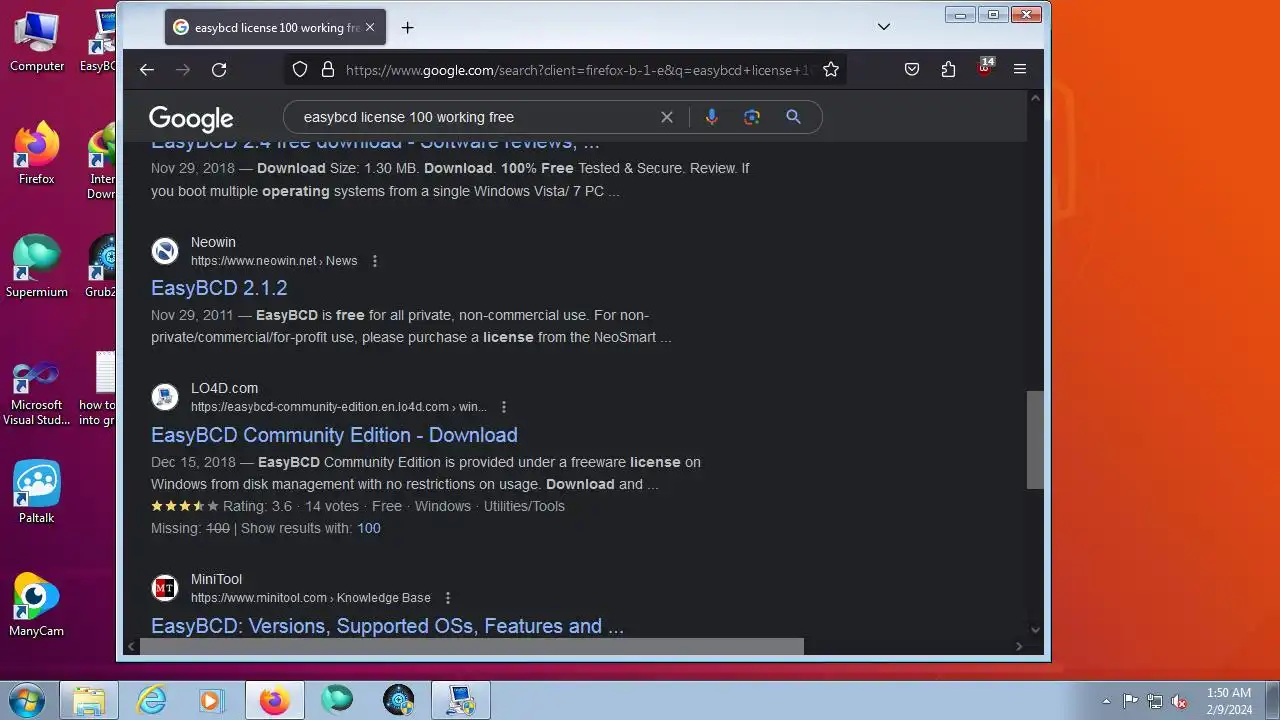The image size is (1280, 720).
Task: Open a new Firefox tab
Action: [x=407, y=28]
